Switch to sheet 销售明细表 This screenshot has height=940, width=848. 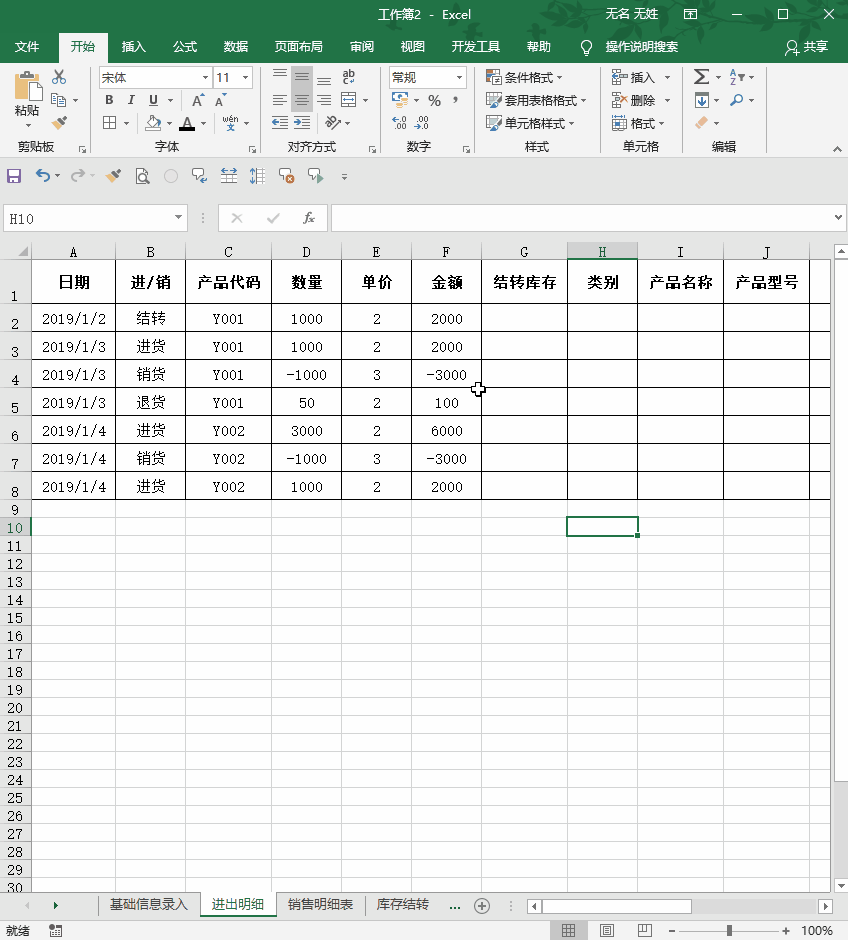click(321, 905)
